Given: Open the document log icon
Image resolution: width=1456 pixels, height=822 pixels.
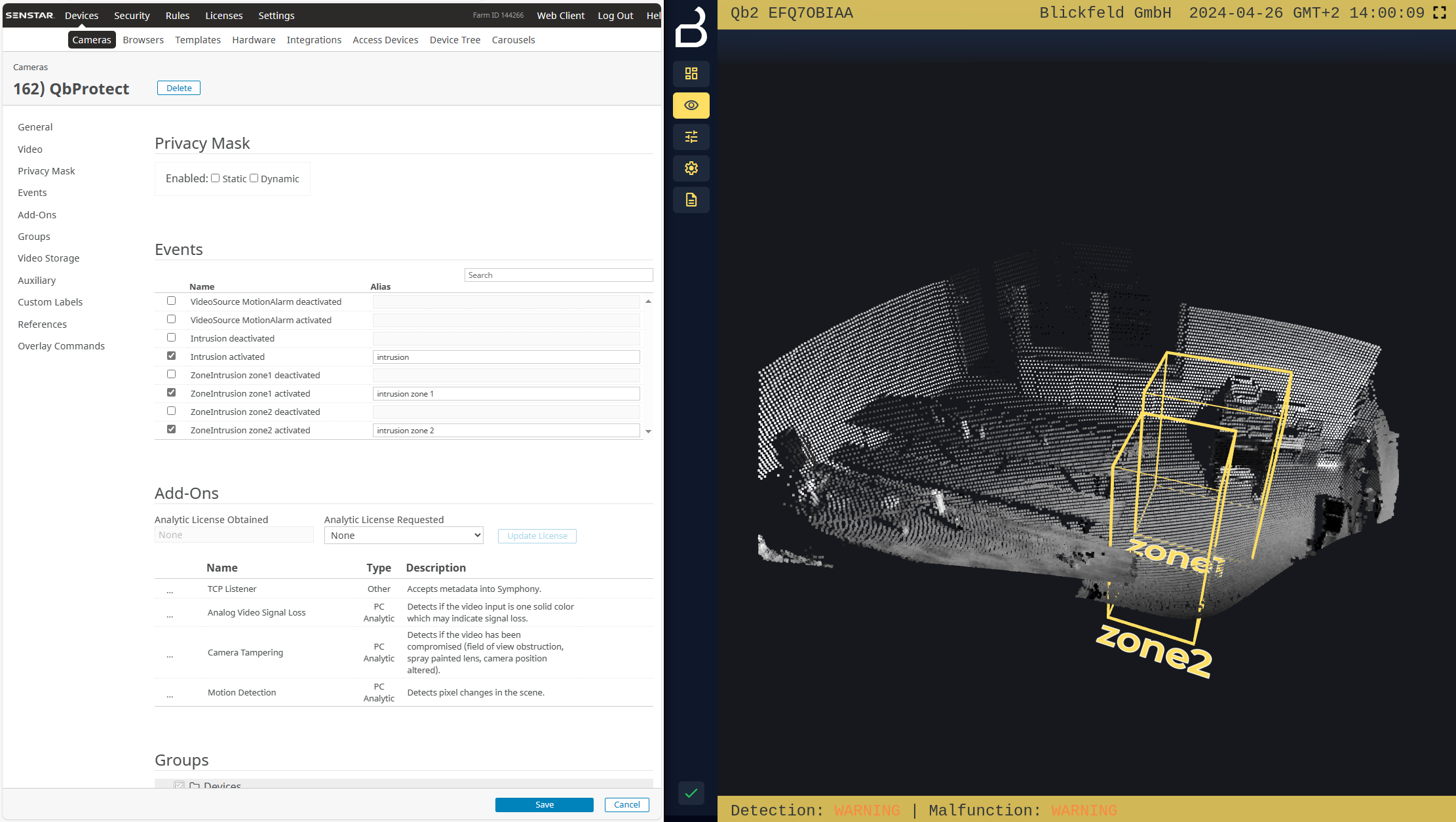Looking at the screenshot, I should [691, 200].
